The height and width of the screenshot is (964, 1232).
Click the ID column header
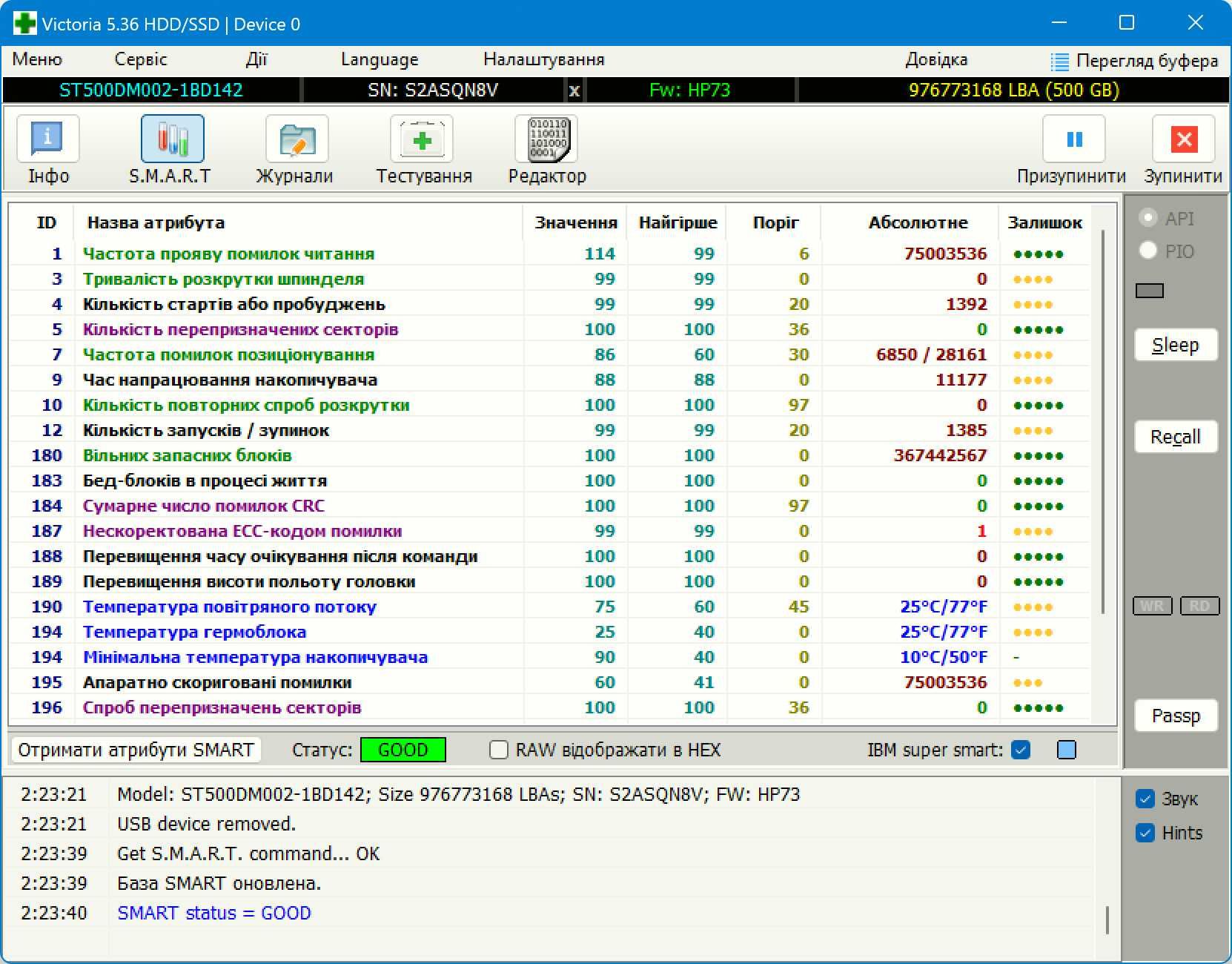[x=46, y=222]
